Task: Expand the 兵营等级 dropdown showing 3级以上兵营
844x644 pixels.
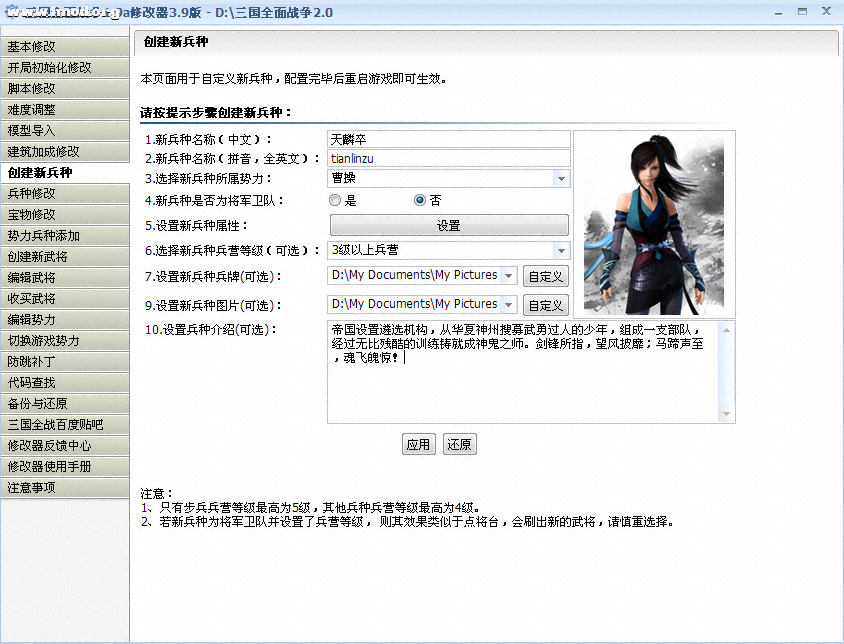Action: [x=561, y=250]
